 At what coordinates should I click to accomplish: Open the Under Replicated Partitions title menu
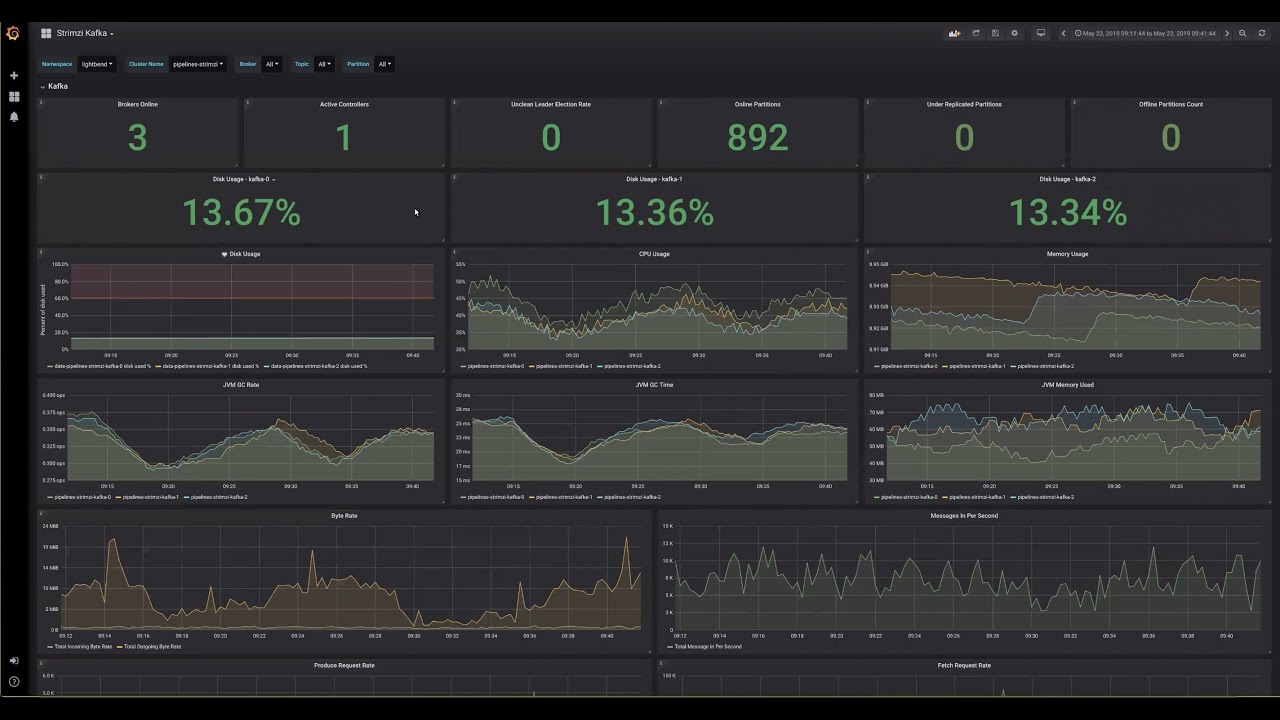[964, 104]
